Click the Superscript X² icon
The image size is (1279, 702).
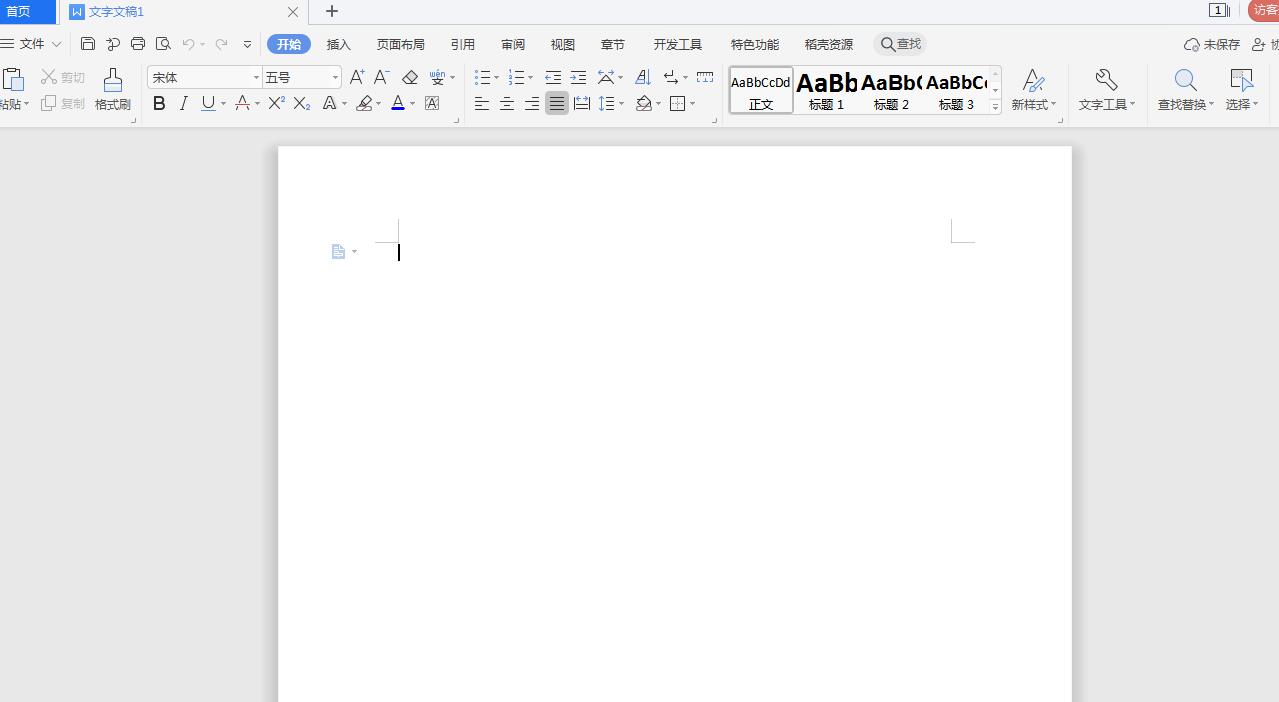click(277, 103)
